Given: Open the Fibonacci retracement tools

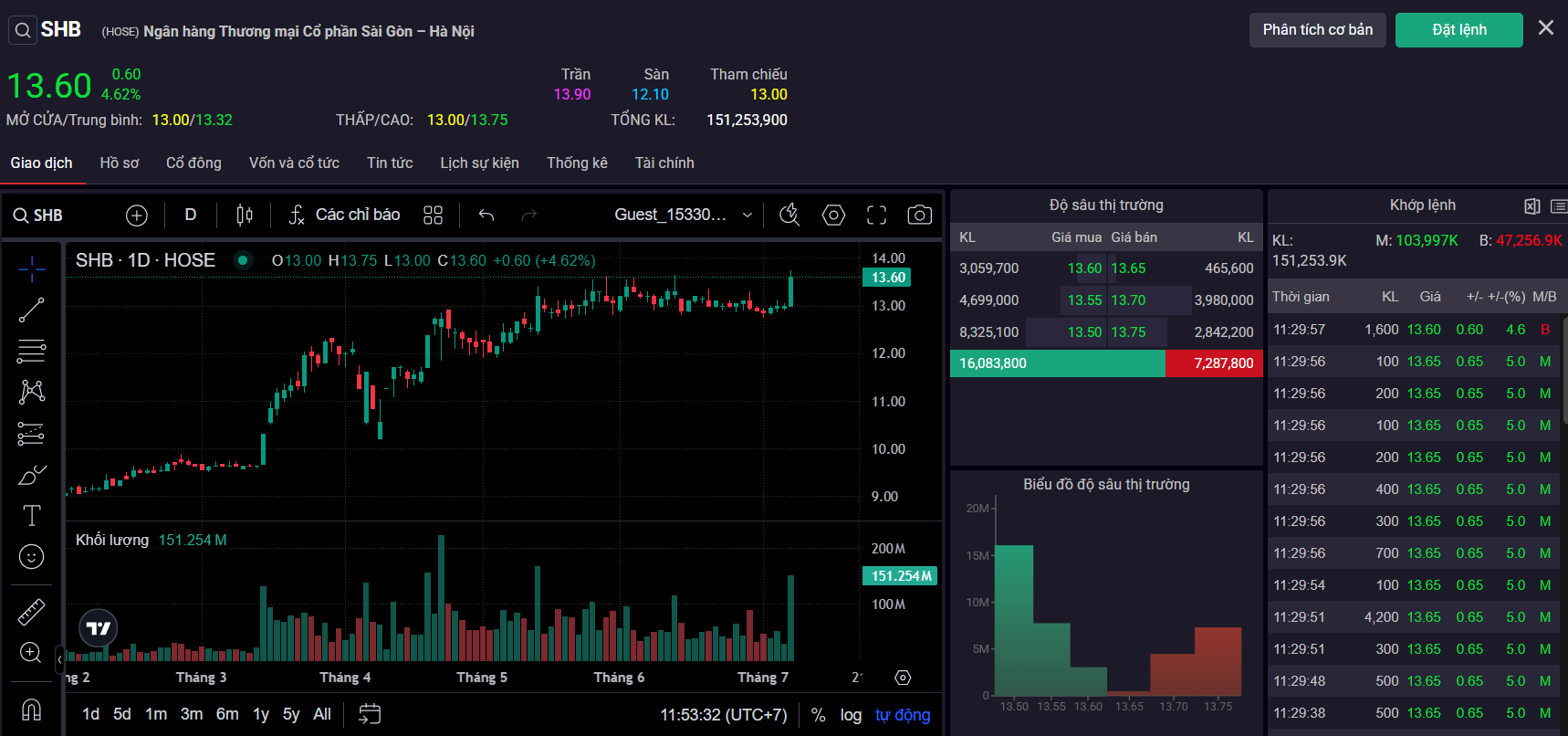Looking at the screenshot, I should pyautogui.click(x=32, y=351).
